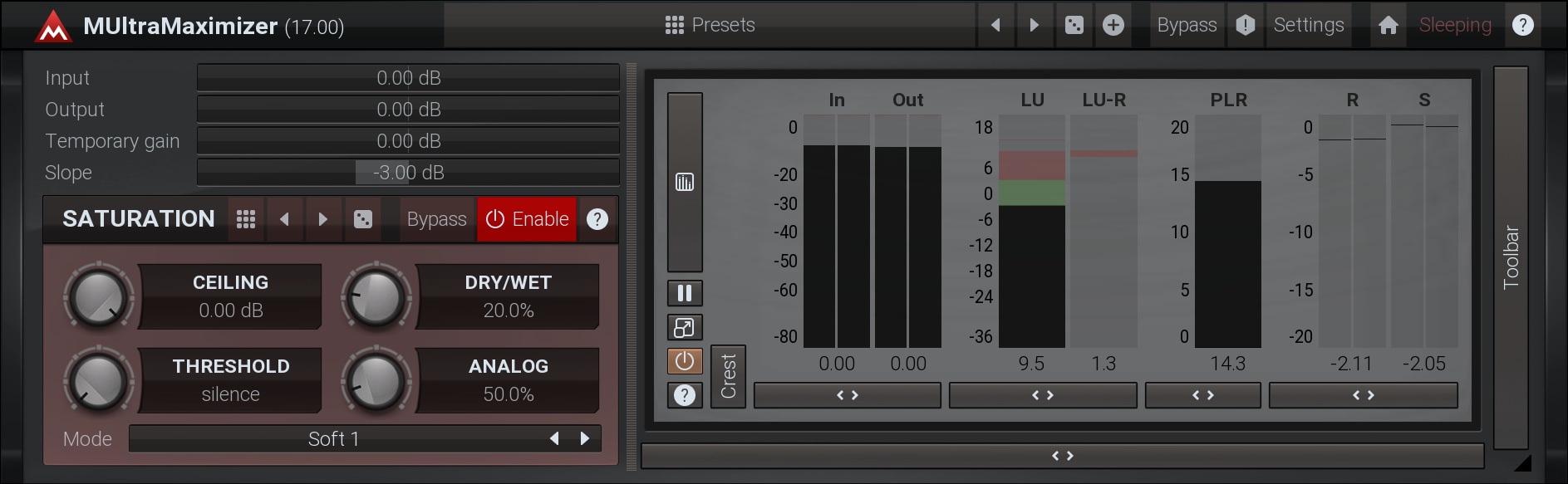Viewport: 1568px width, 484px height.
Task: Open the Saturation section help icon
Action: 597,219
